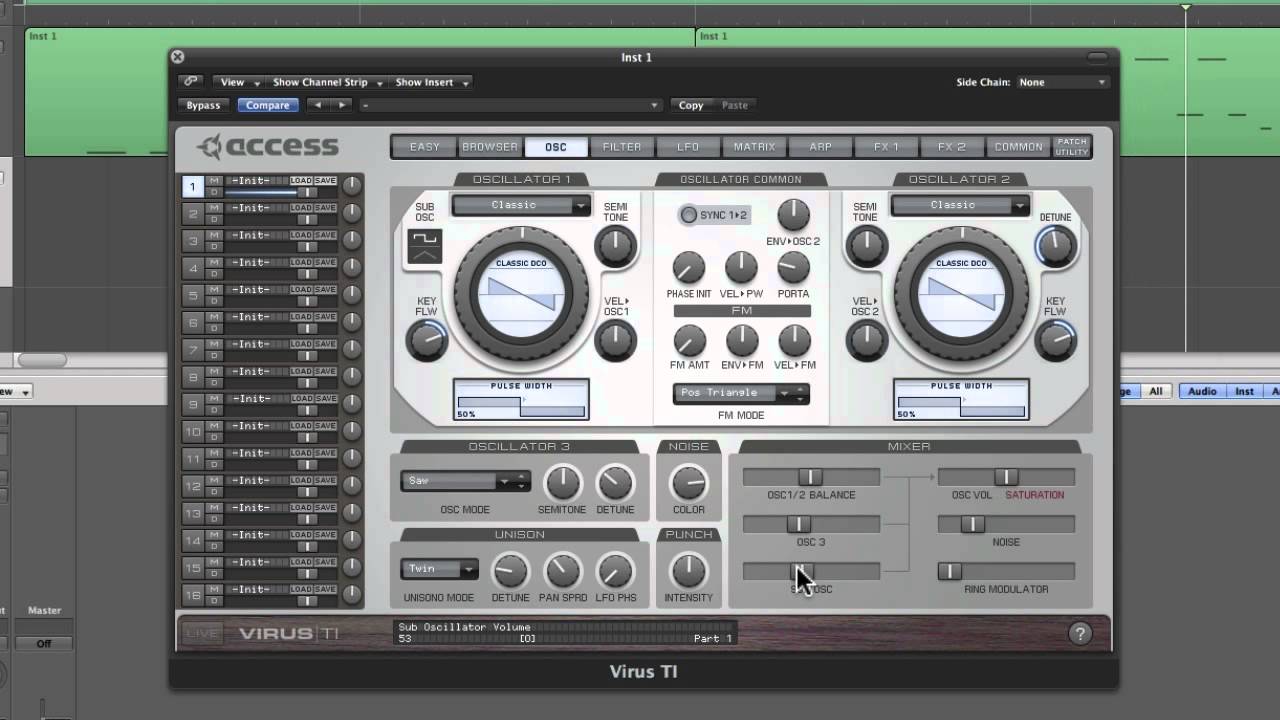Switch to the MATRIX tab

(754, 147)
